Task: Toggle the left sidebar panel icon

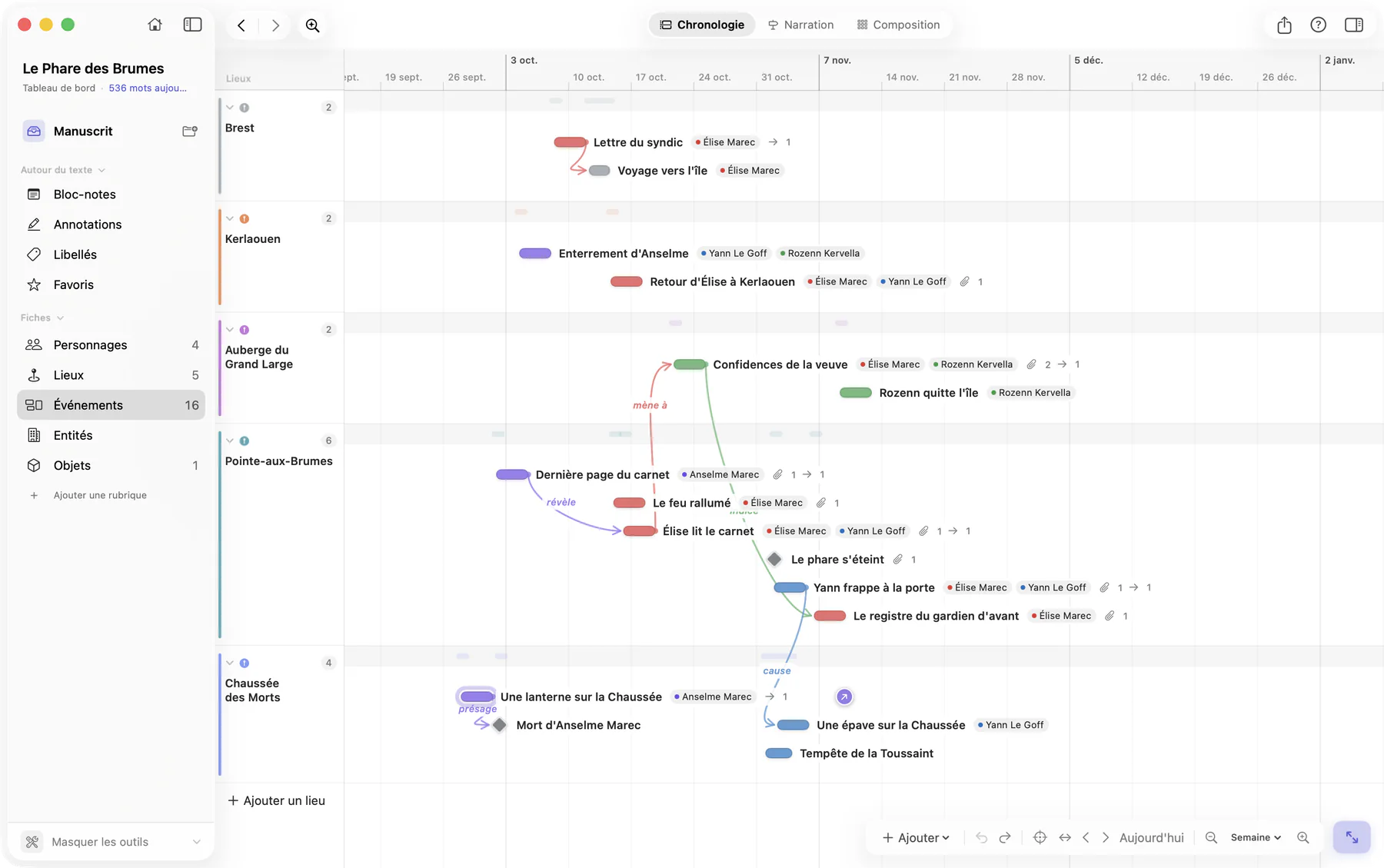Action: click(192, 25)
